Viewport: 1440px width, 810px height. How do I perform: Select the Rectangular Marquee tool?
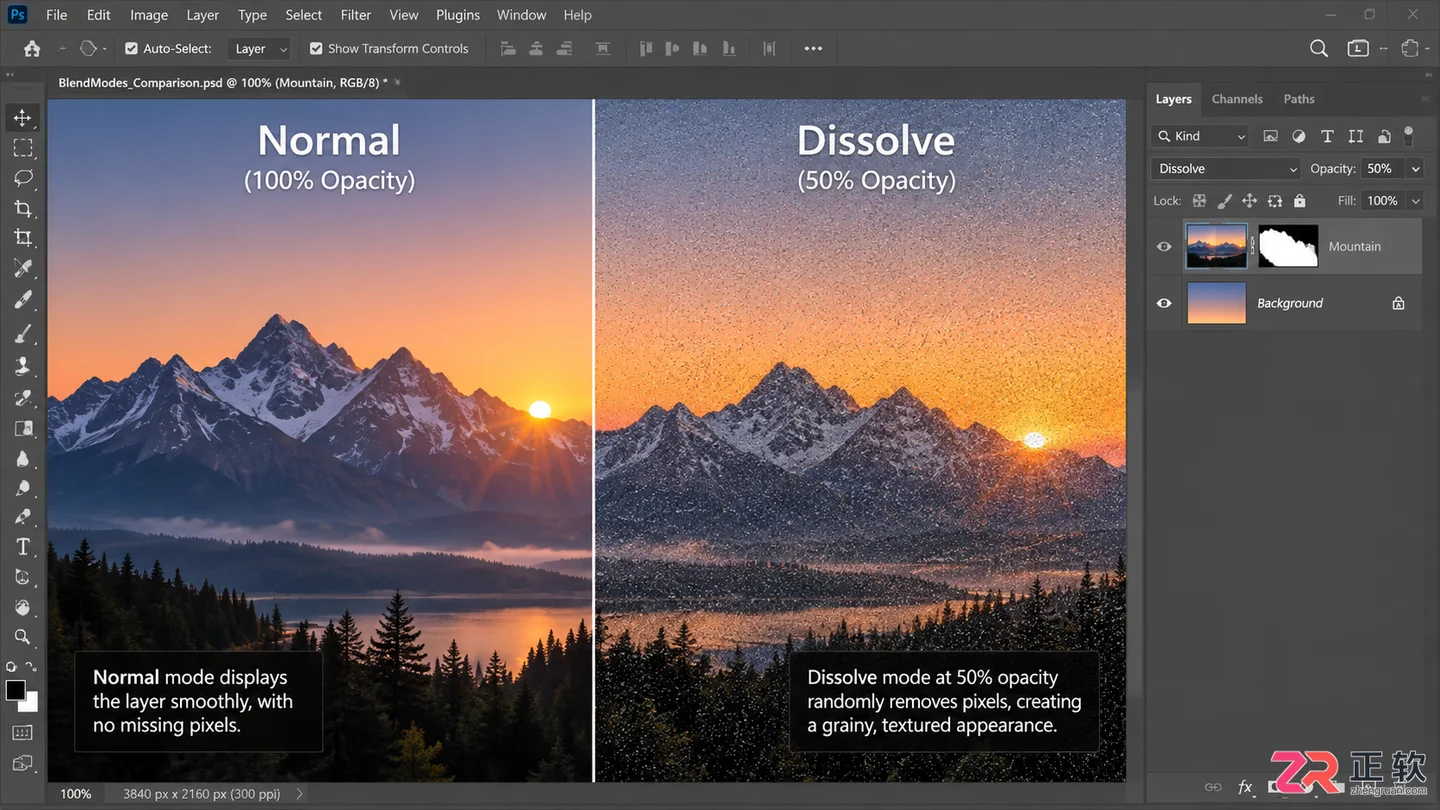(22, 148)
